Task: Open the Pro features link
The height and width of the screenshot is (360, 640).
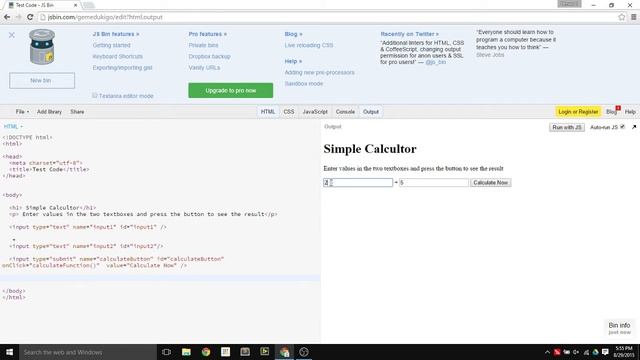Action: point(208,34)
